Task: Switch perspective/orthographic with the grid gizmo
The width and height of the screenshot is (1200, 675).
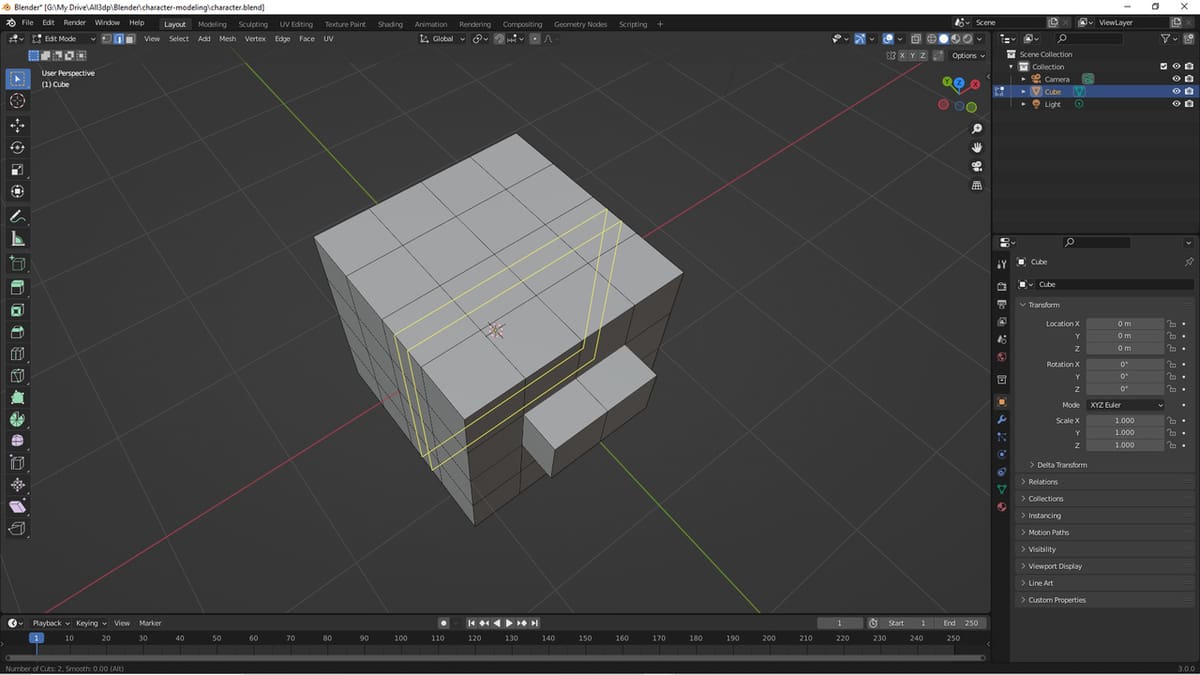Action: tap(977, 185)
